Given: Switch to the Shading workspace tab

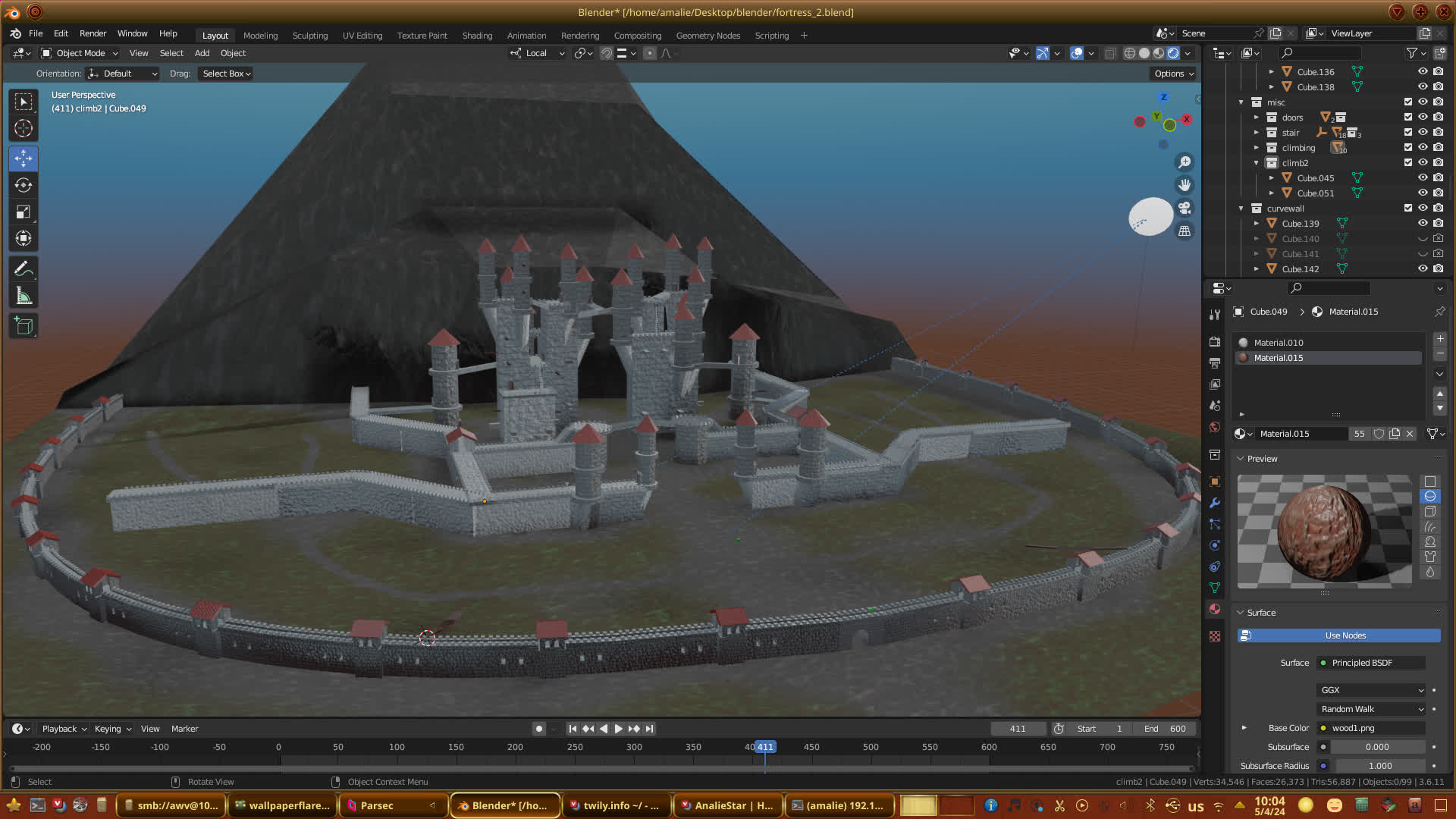Looking at the screenshot, I should [x=477, y=36].
